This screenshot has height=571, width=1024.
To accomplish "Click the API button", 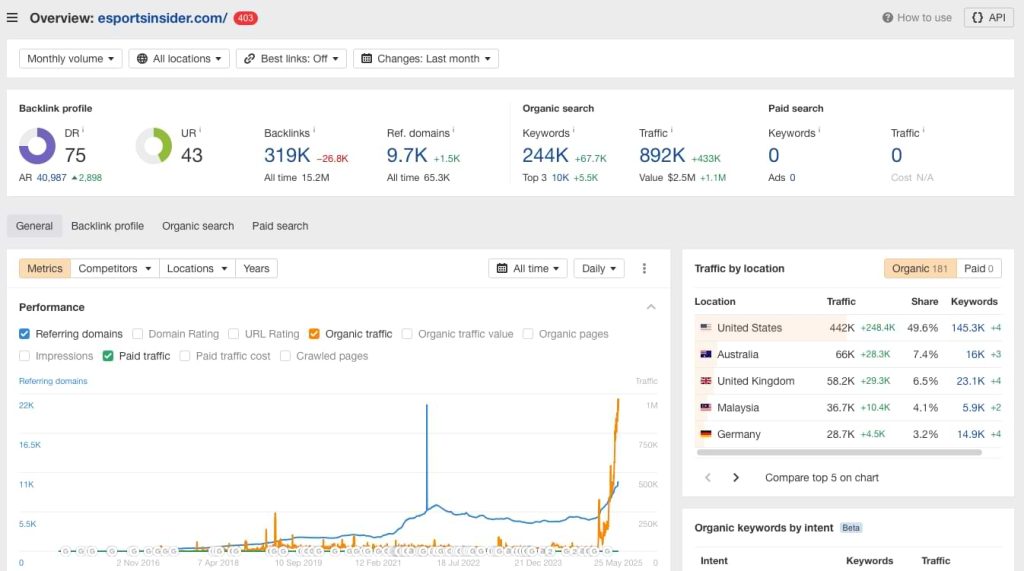I will (x=989, y=18).
